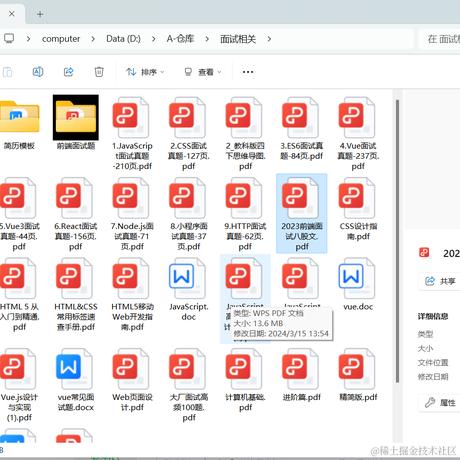460x460 pixels.
Task: Select Web页面设计.pdf file
Action: [x=132, y=380]
